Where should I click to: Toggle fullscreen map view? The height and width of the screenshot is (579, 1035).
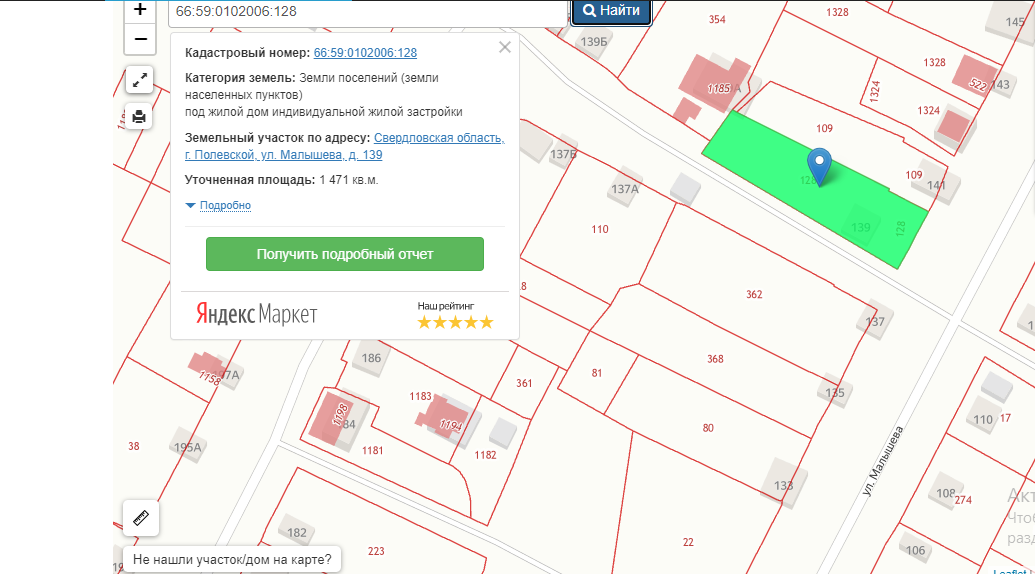tap(140, 79)
